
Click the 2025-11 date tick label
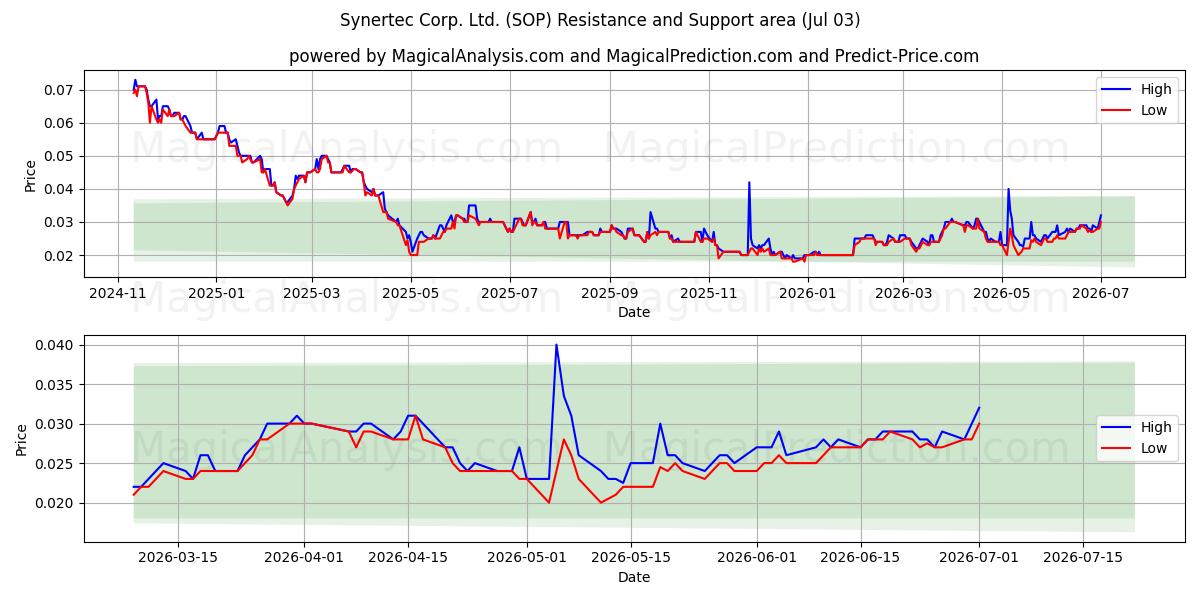pyautogui.click(x=708, y=293)
